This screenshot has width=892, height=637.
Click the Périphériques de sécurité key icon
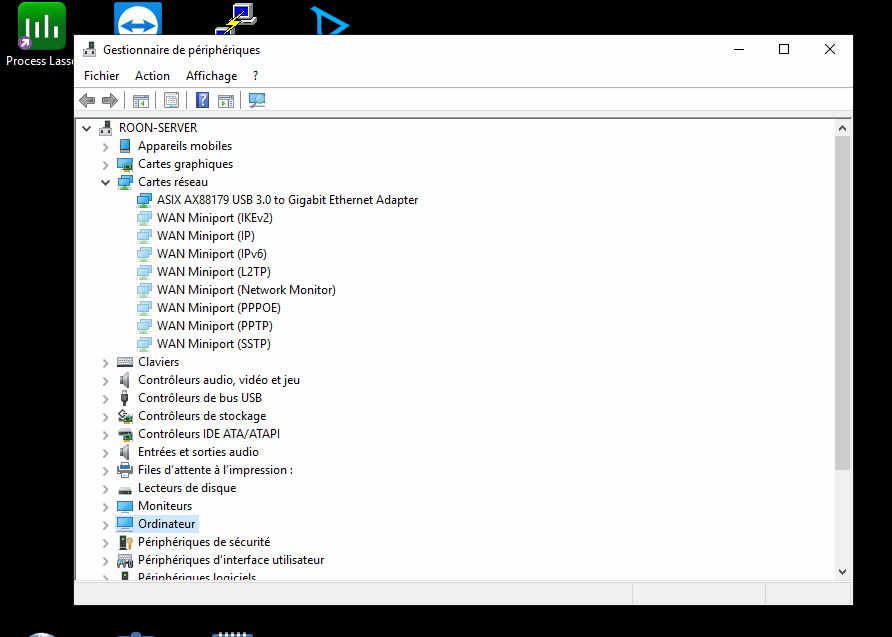(125, 542)
